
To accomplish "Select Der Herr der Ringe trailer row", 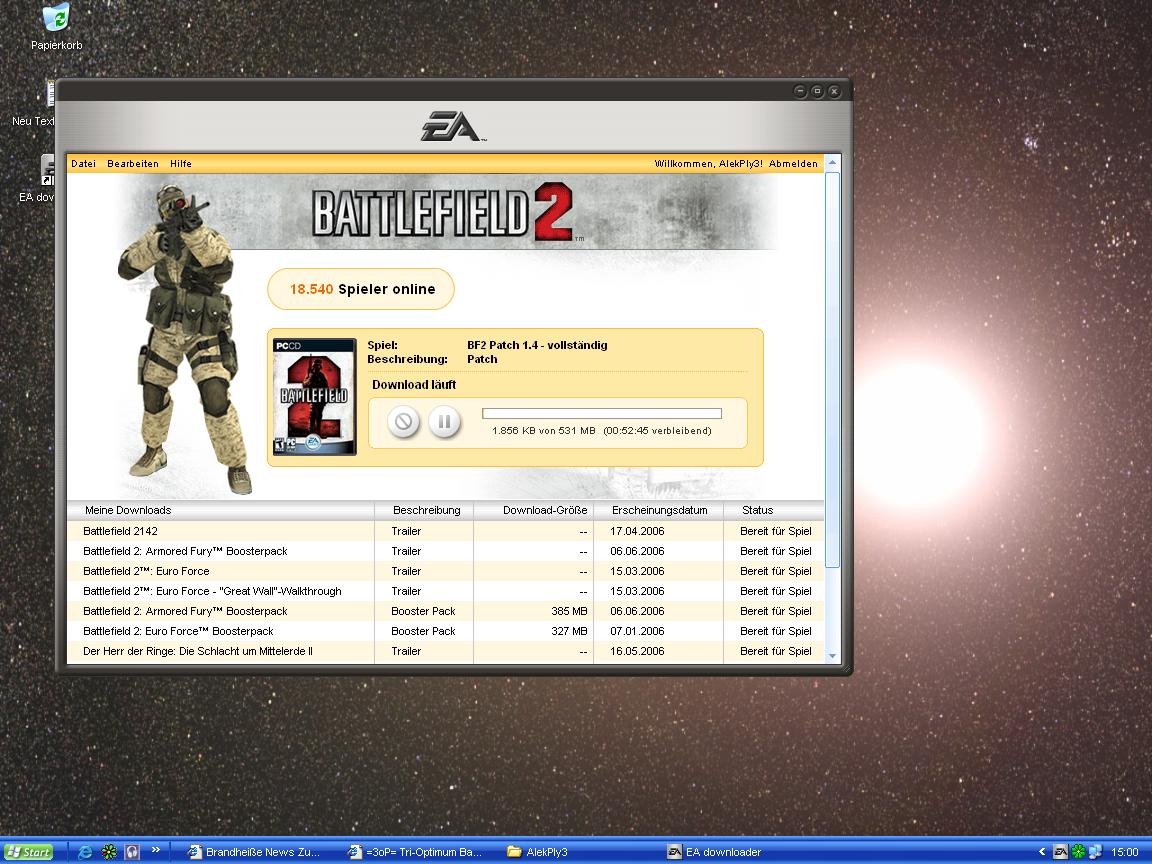I will [x=445, y=651].
